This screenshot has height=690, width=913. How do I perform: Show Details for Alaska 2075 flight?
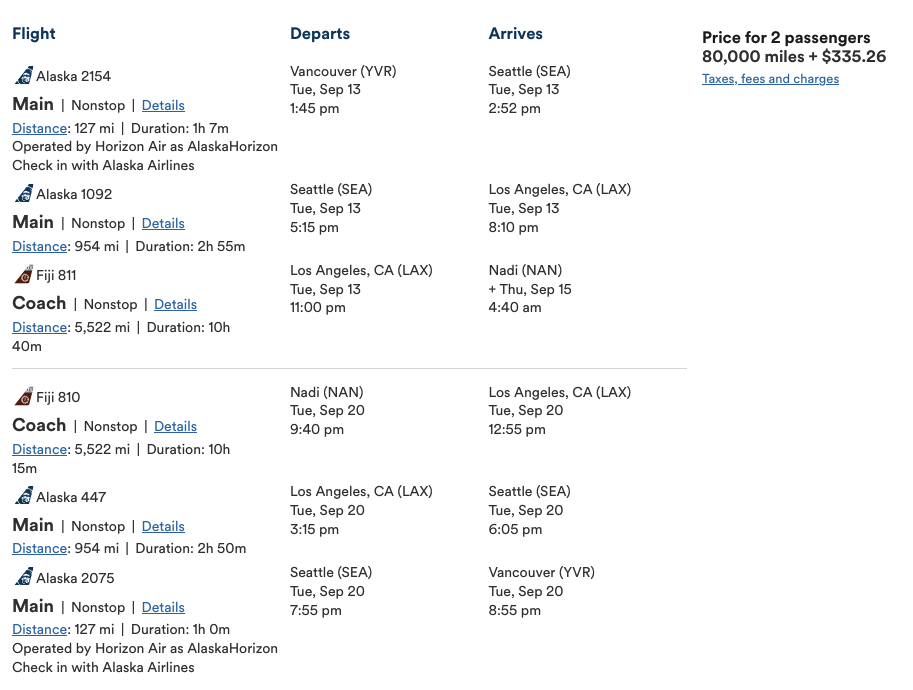pyautogui.click(x=163, y=607)
